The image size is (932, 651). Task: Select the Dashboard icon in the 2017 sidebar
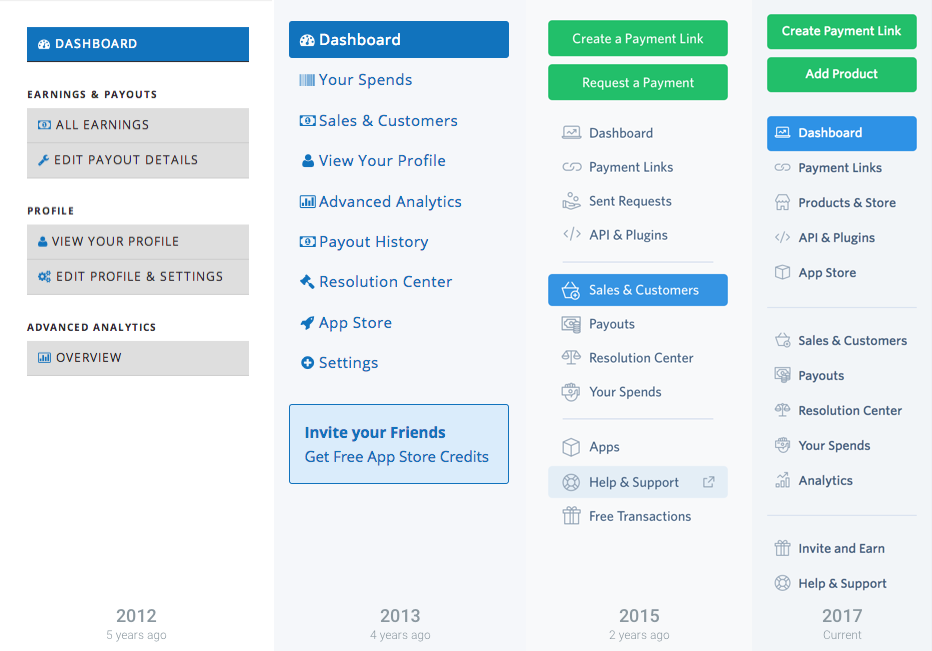782,133
